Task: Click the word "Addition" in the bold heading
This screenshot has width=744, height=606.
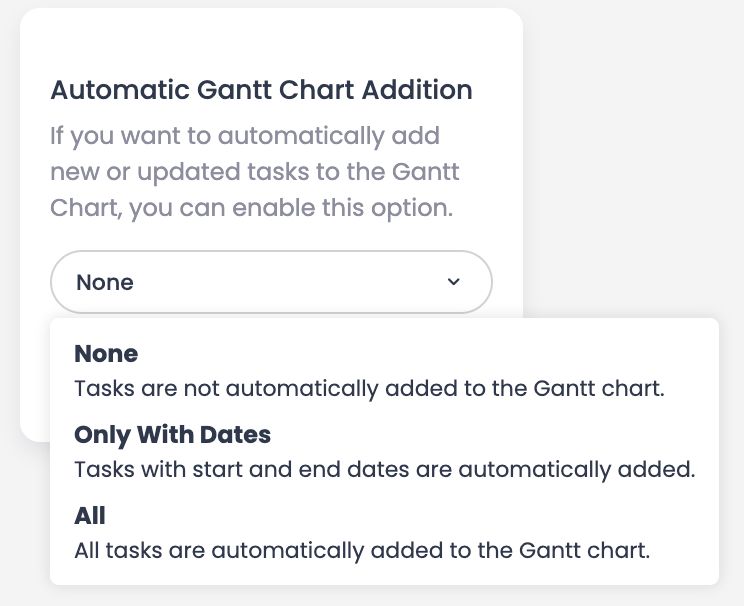Action: click(x=421, y=90)
